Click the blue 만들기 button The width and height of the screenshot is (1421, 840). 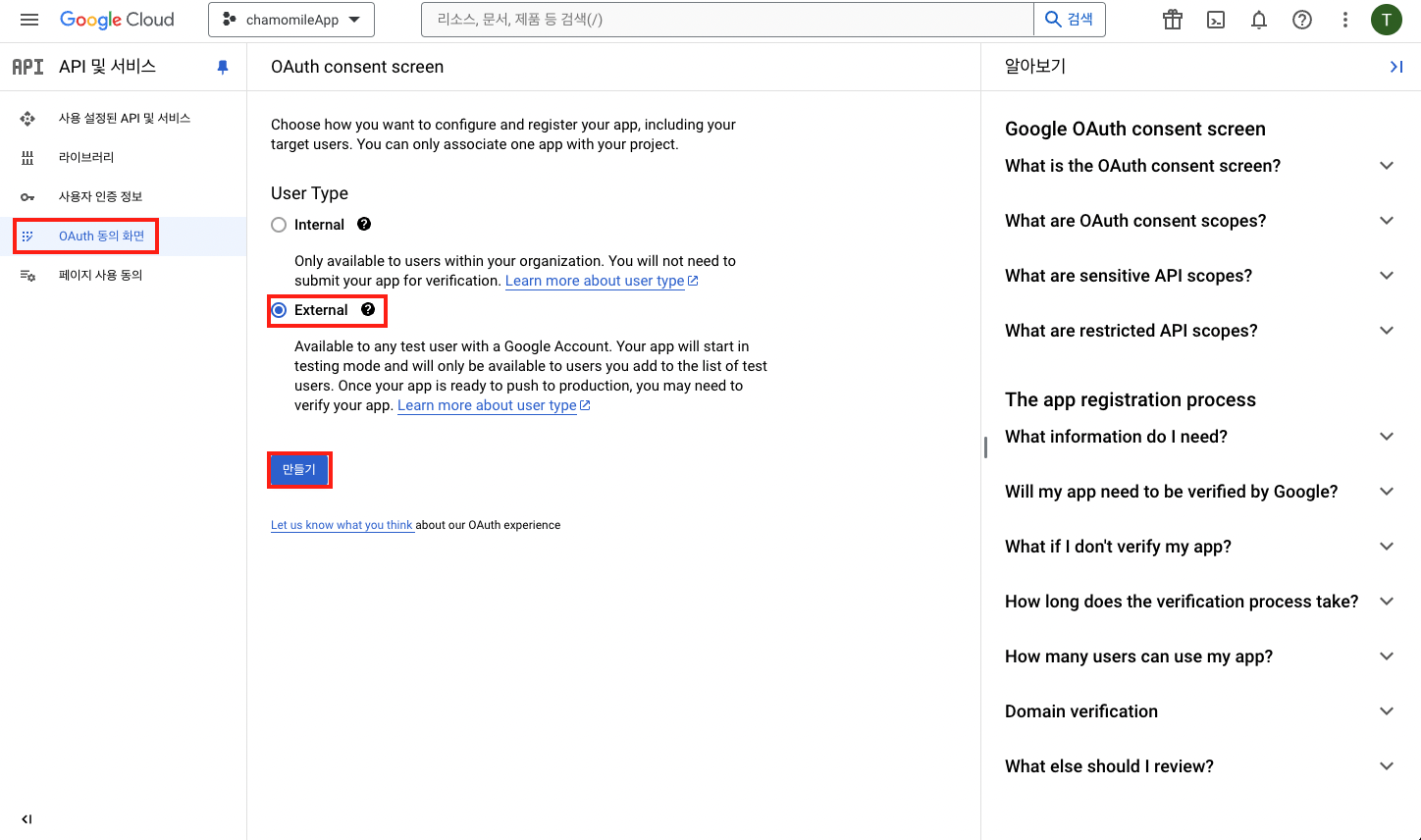click(x=299, y=470)
